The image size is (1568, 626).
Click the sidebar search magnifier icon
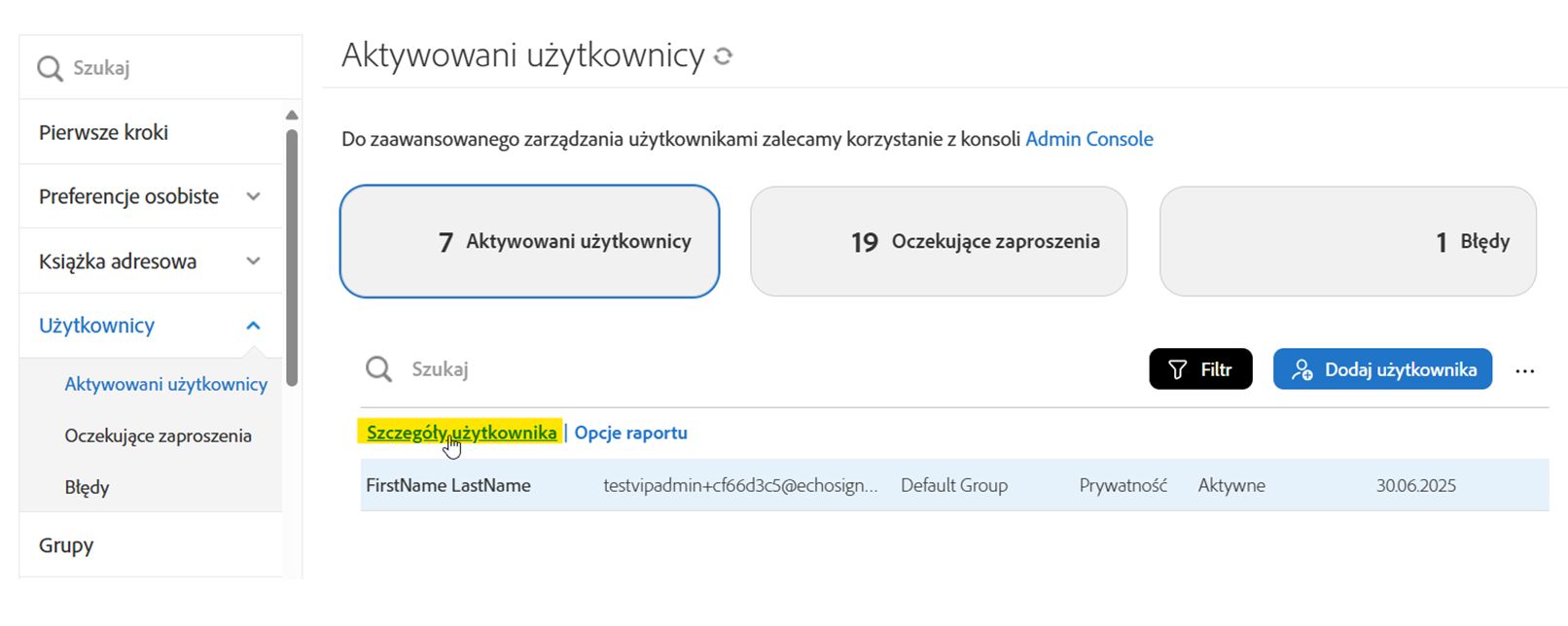point(50,68)
